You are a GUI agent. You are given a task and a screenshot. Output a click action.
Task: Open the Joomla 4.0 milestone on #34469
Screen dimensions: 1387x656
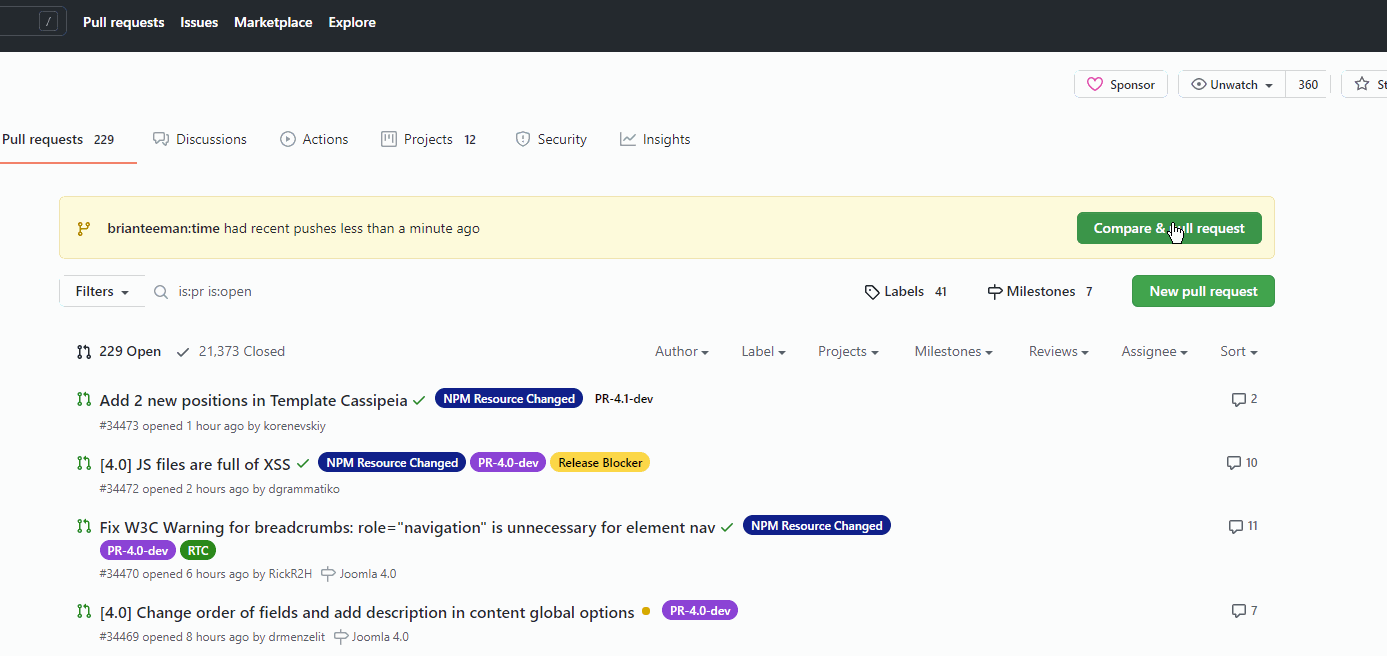coord(371,637)
